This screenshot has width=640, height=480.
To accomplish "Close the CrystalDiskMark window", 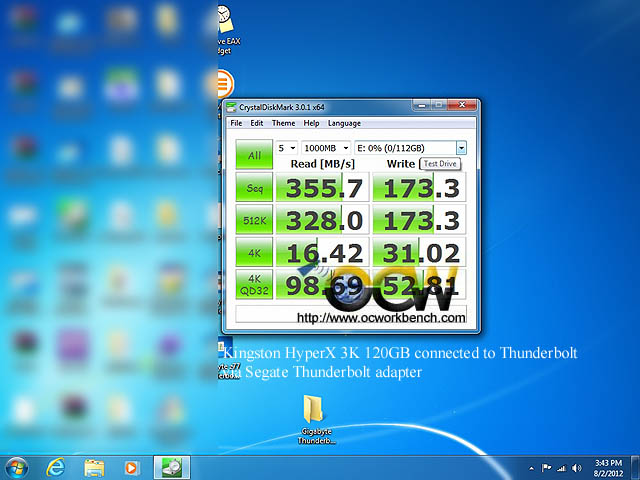I will click(462, 105).
